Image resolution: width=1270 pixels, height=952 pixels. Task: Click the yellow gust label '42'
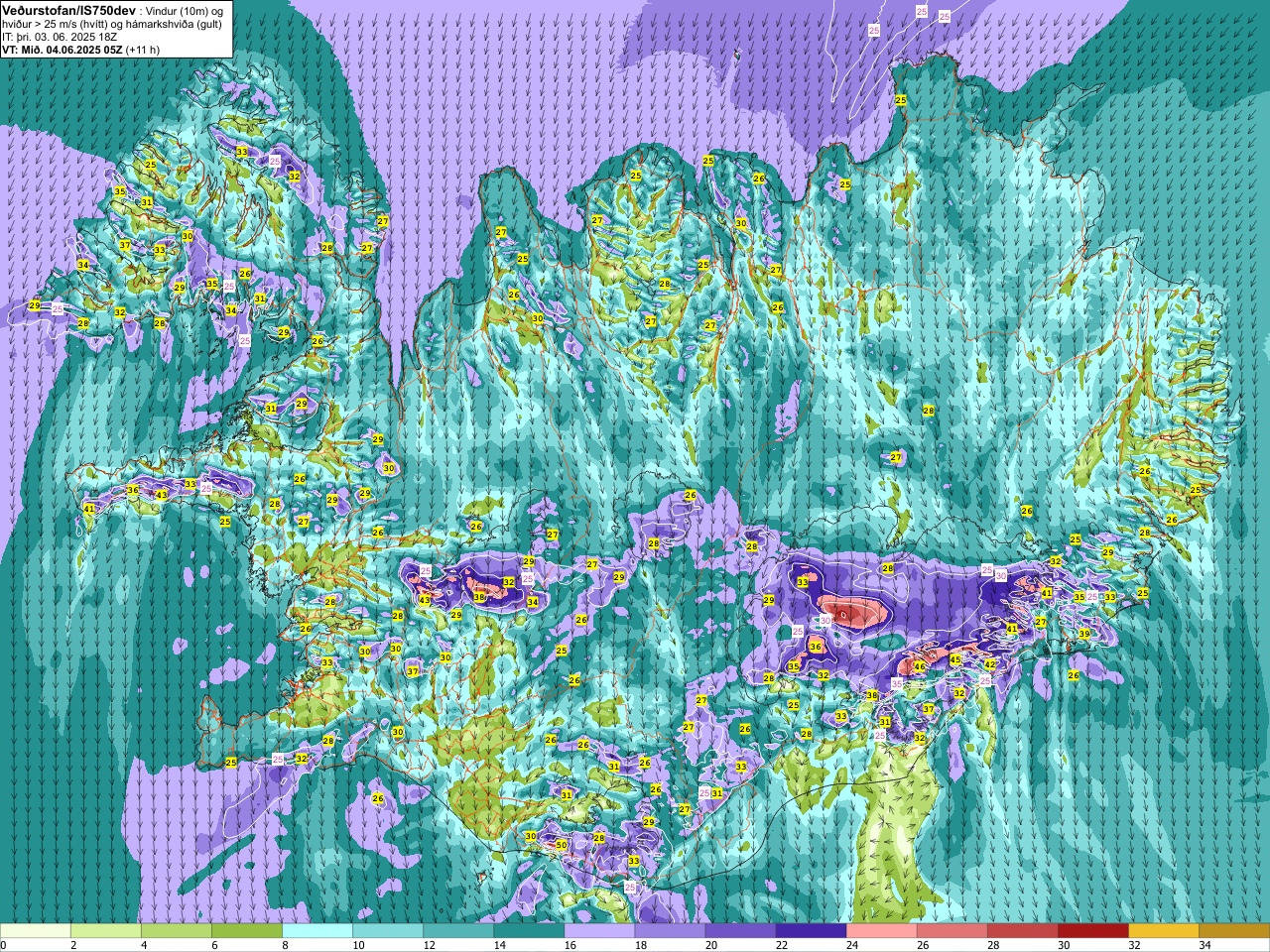coord(990,664)
